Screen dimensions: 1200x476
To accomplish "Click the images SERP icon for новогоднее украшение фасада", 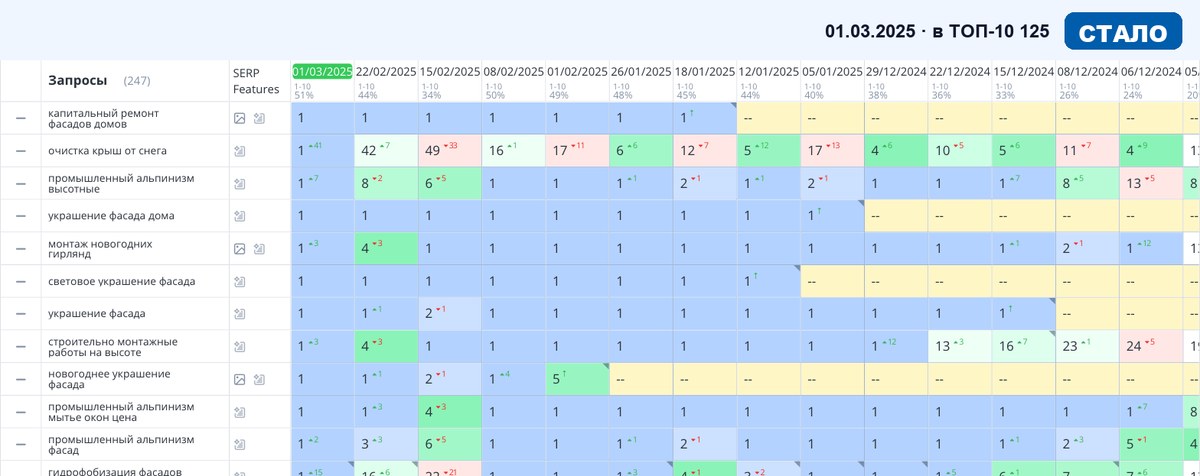I will tap(239, 380).
